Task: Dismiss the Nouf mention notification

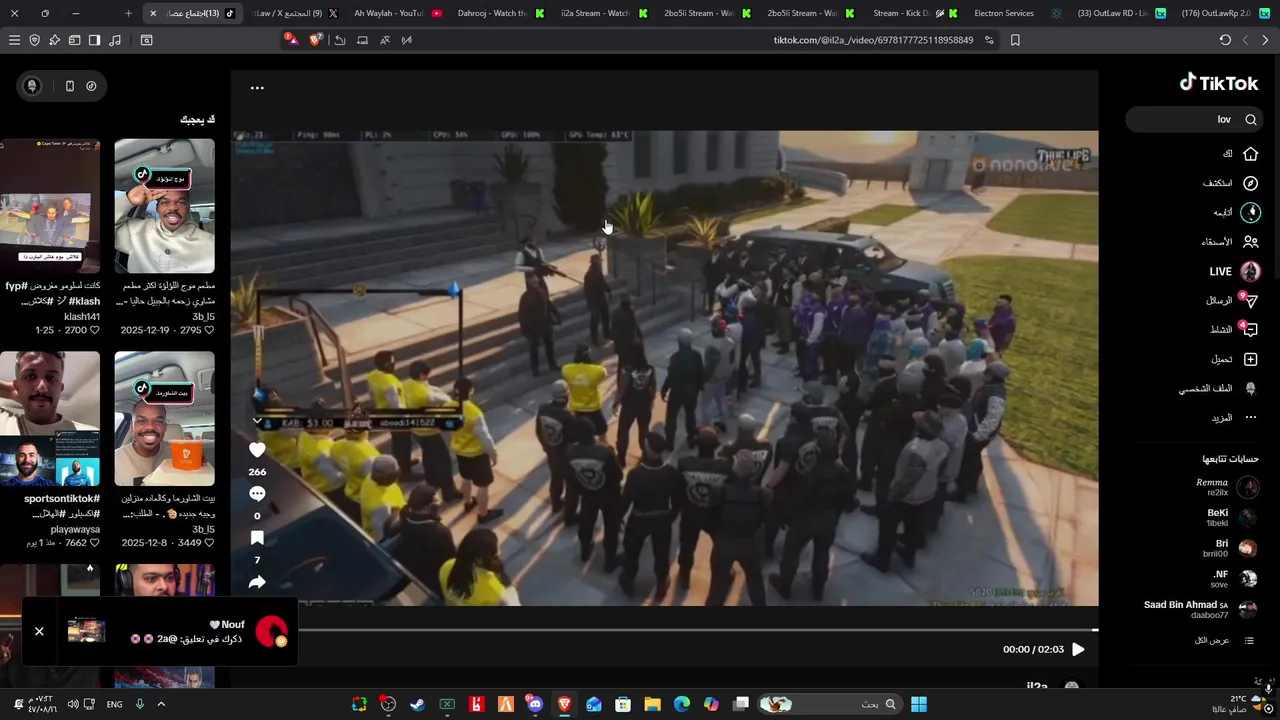Action: tap(39, 631)
